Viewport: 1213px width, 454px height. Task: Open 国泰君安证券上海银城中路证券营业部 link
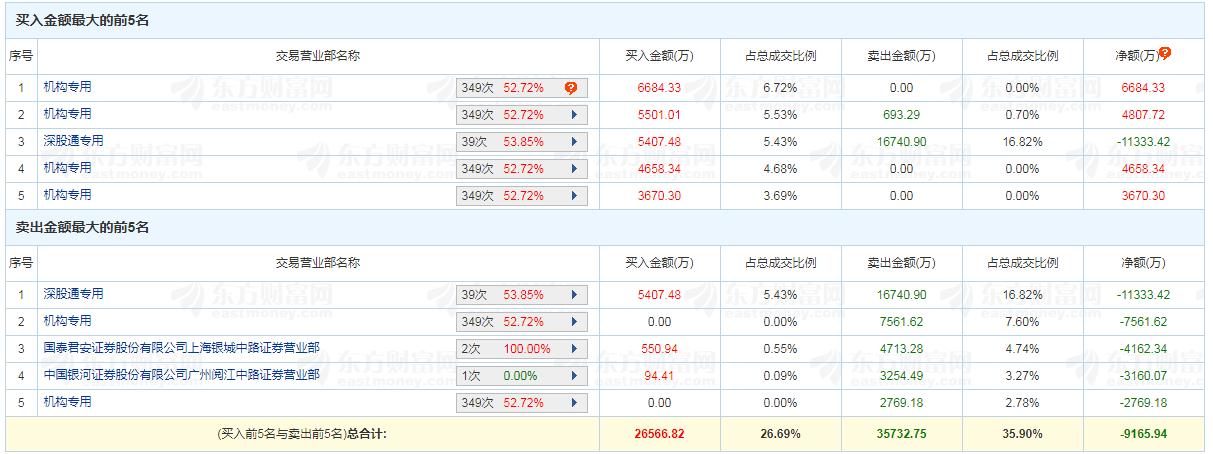(181, 348)
